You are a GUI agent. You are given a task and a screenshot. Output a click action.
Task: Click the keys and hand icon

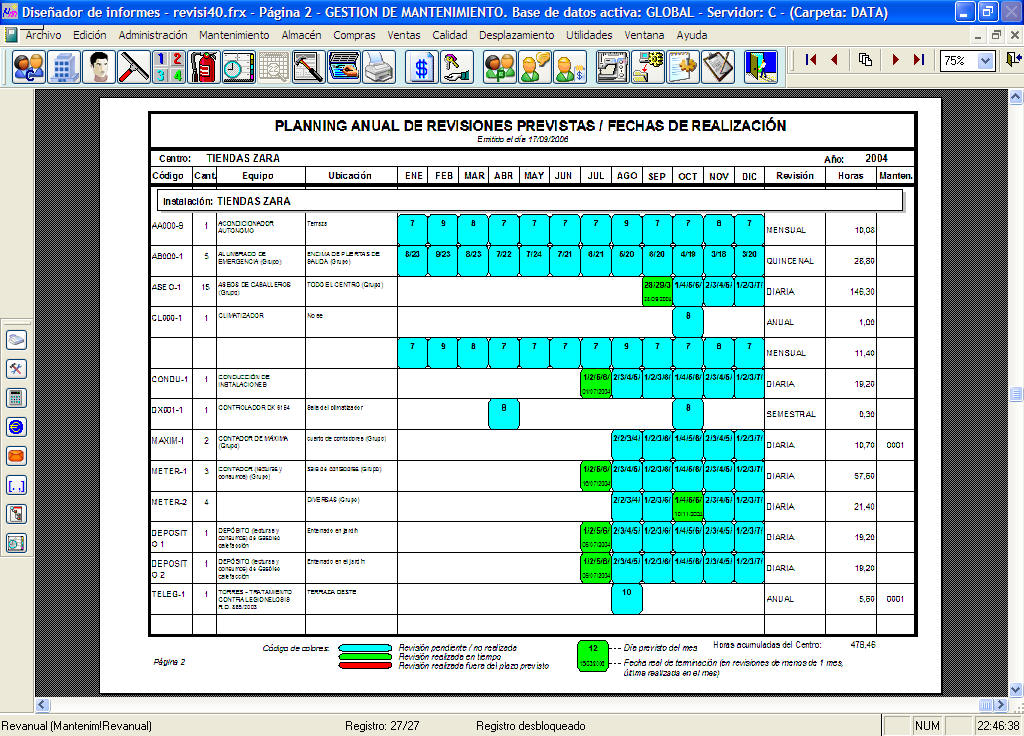456,67
